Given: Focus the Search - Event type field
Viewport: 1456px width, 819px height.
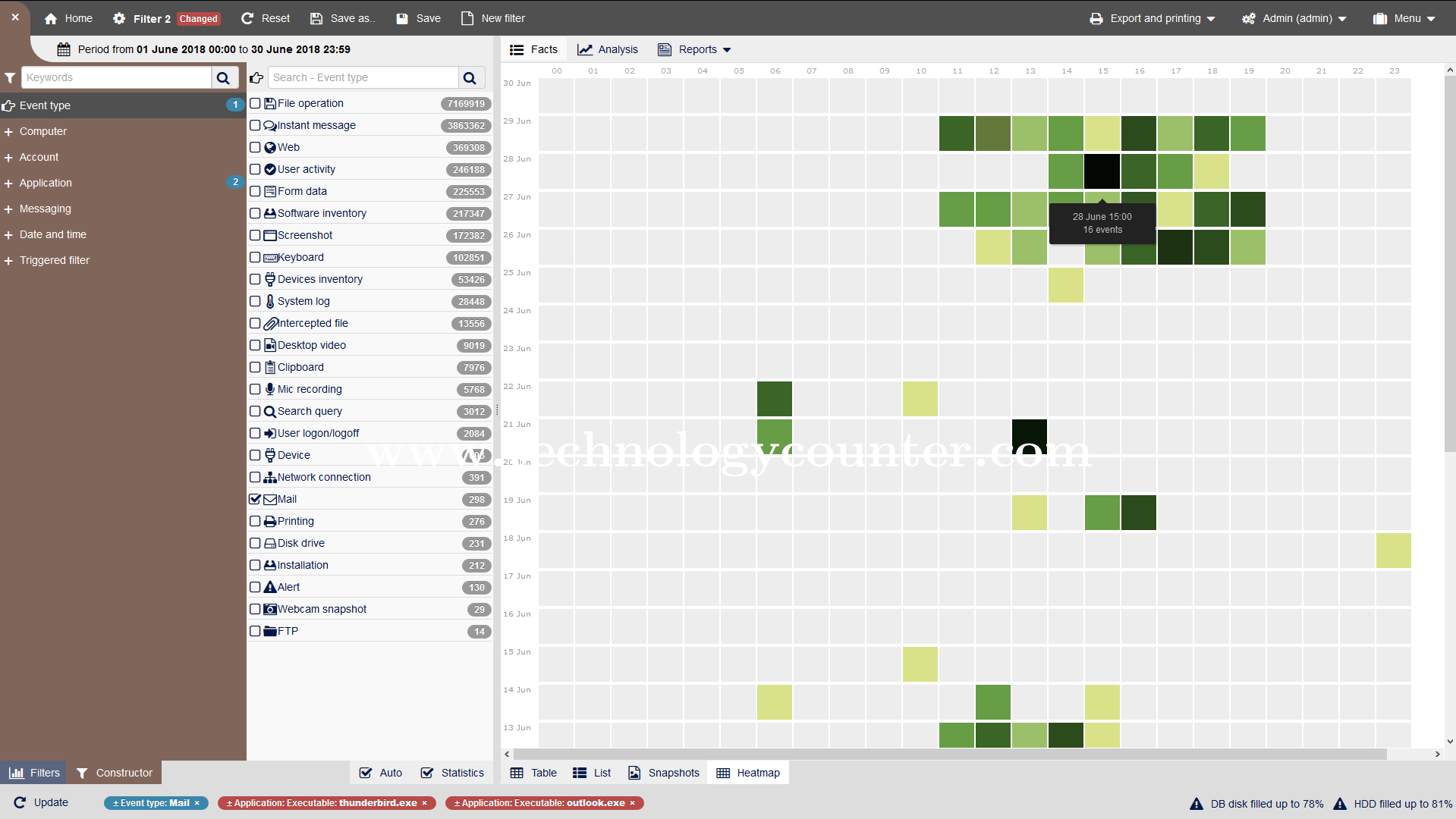Looking at the screenshot, I should pos(363,77).
